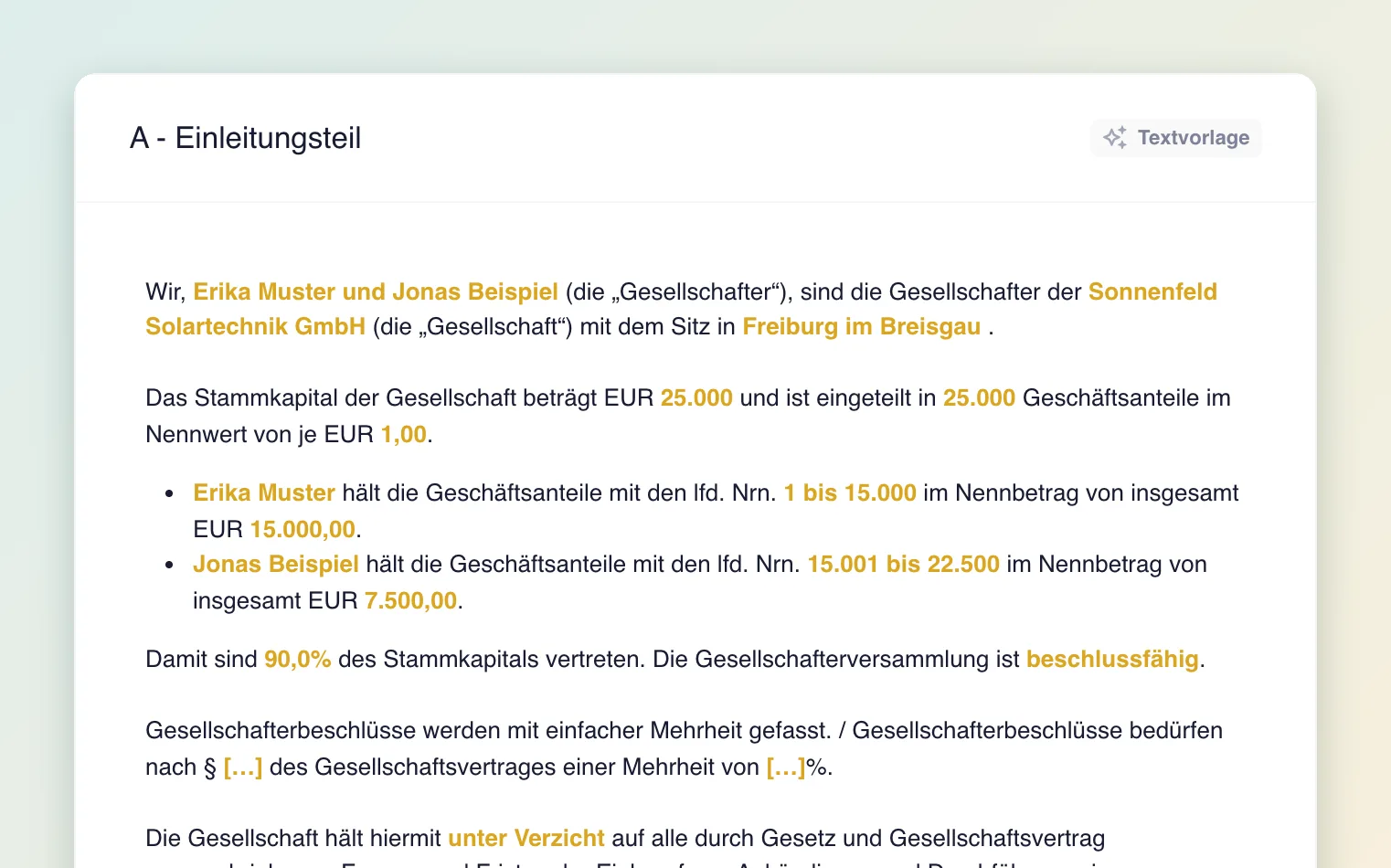Click the amount '15.000,00'
The height and width of the screenshot is (868, 1391).
pyautogui.click(x=303, y=530)
